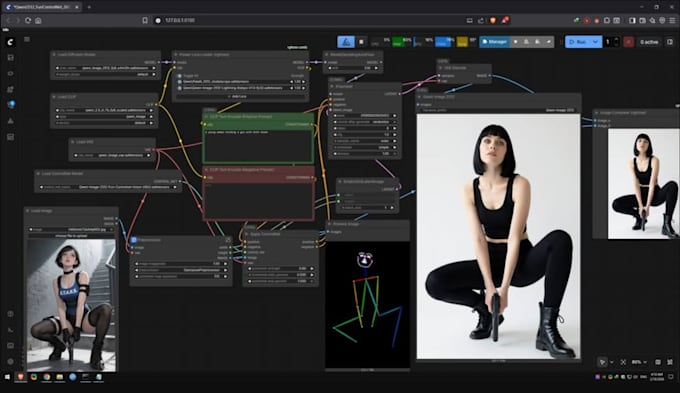The height and width of the screenshot is (393, 680).
Task: Collapse the Power Lora Loader node
Action: point(176,55)
